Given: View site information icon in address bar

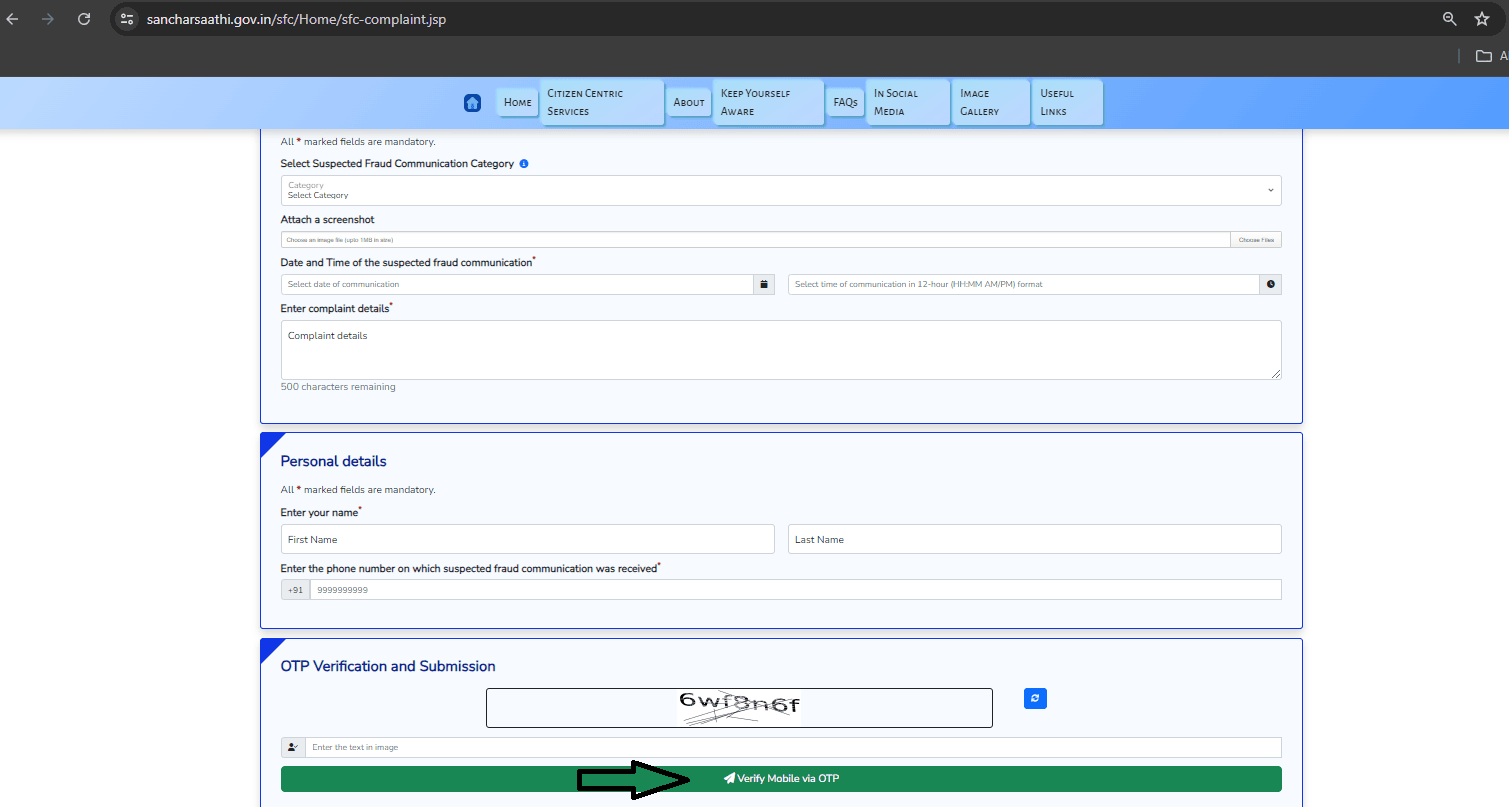Looking at the screenshot, I should [x=126, y=19].
